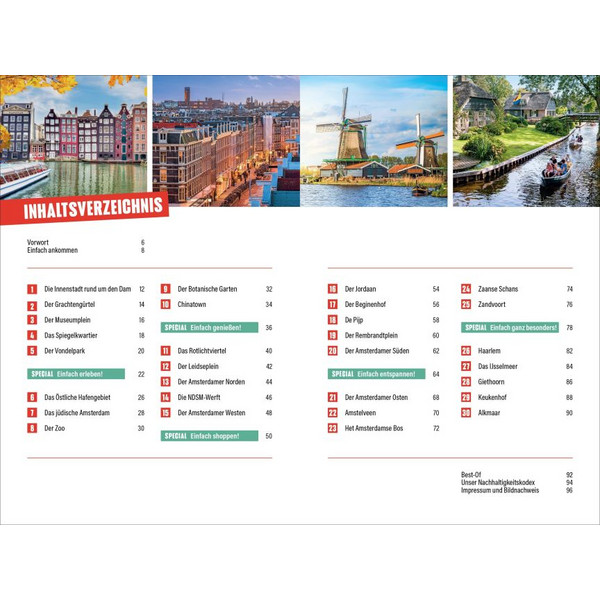The width and height of the screenshot is (600, 600).
Task: Click red number badge 23
Action: point(333,428)
